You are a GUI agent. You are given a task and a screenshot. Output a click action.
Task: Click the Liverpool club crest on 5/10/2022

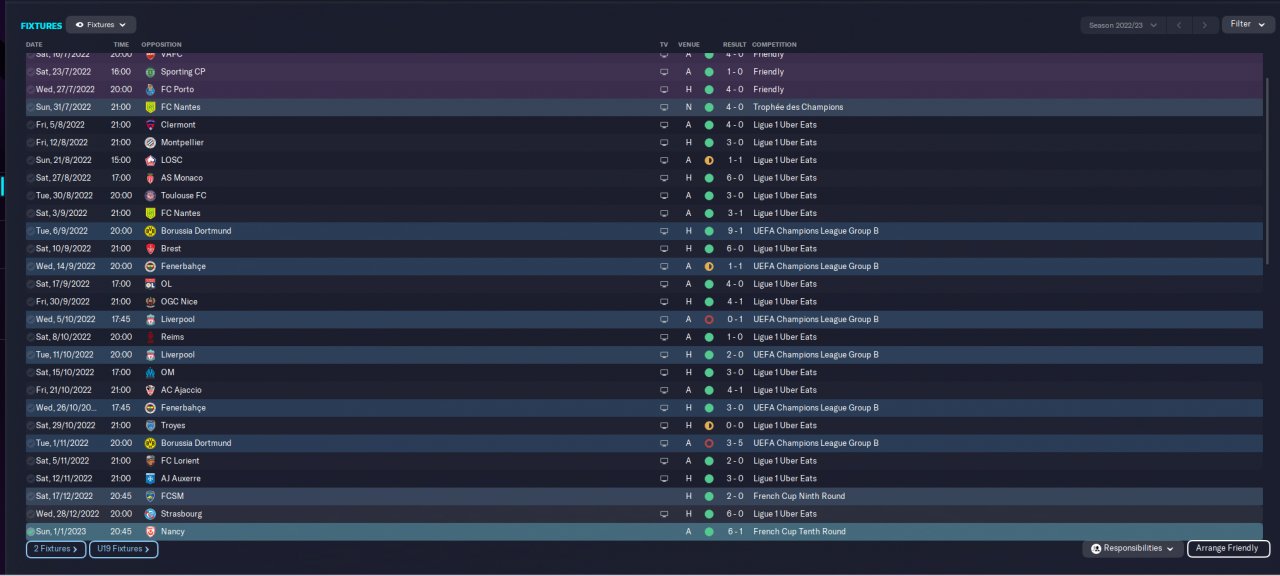click(150, 319)
